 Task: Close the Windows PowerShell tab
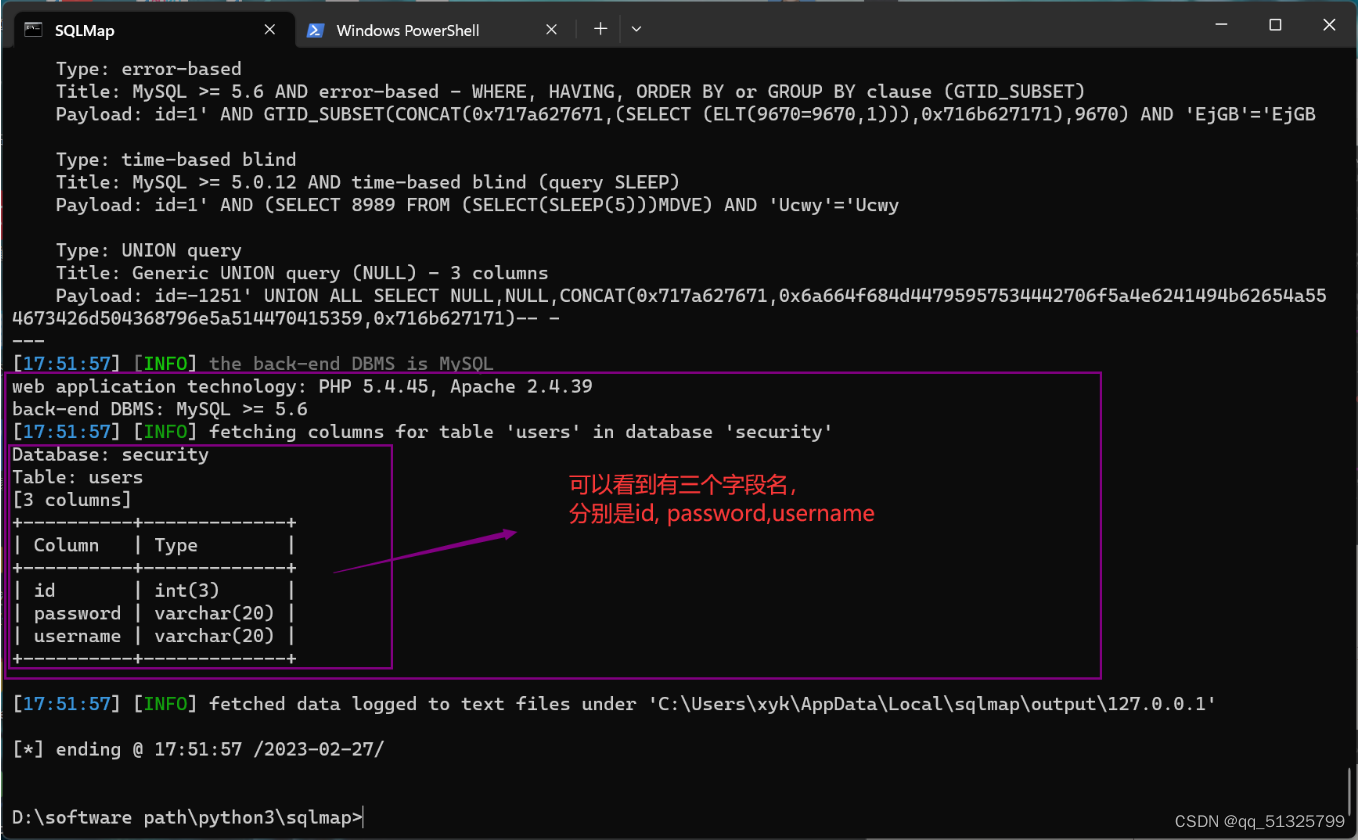click(553, 30)
